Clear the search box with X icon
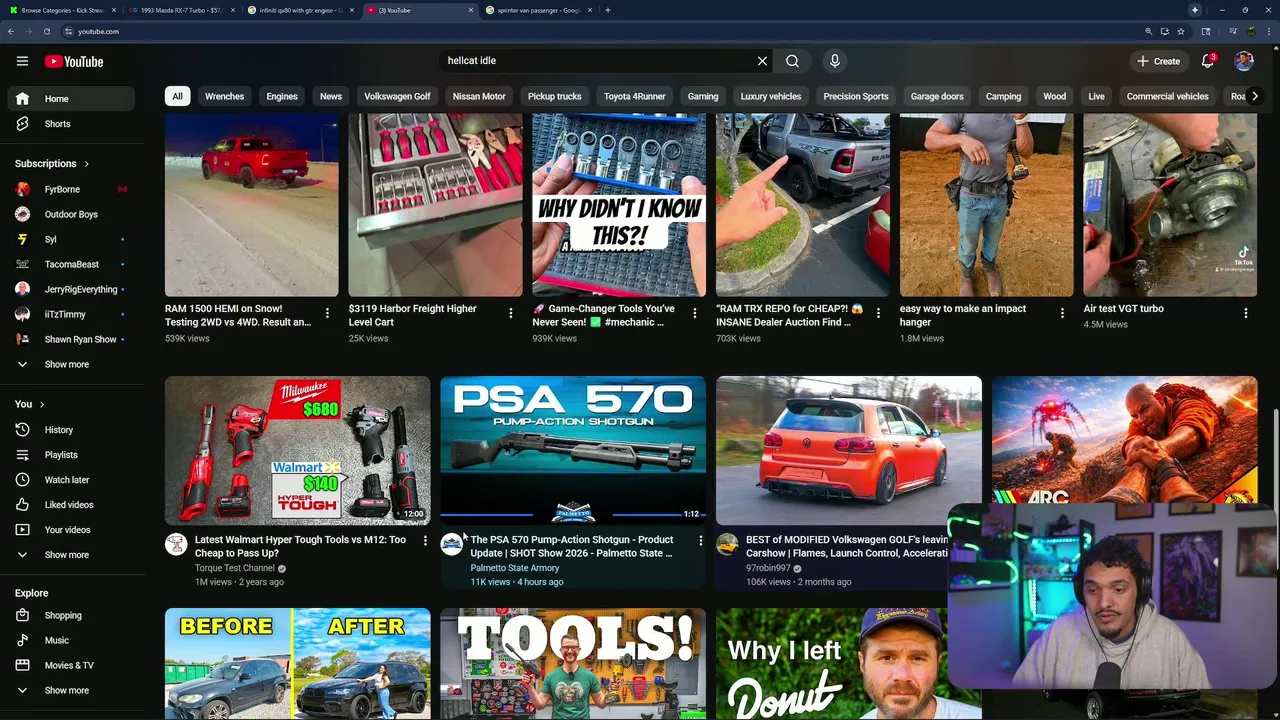This screenshot has height=720, width=1280. [x=762, y=61]
